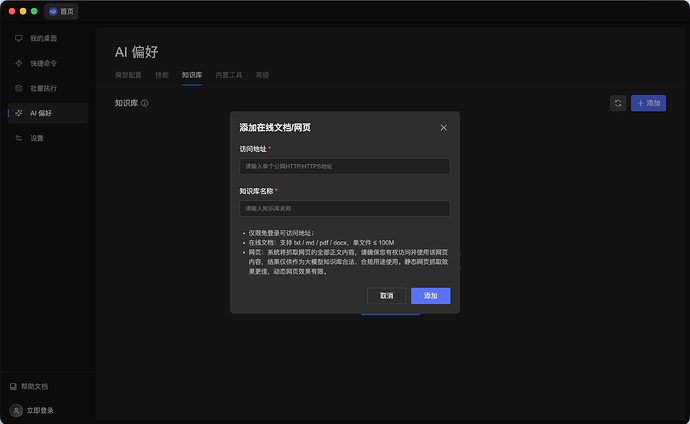The width and height of the screenshot is (690, 424).
Task: Open 批量执行 in the sidebar
Action: [48, 88]
